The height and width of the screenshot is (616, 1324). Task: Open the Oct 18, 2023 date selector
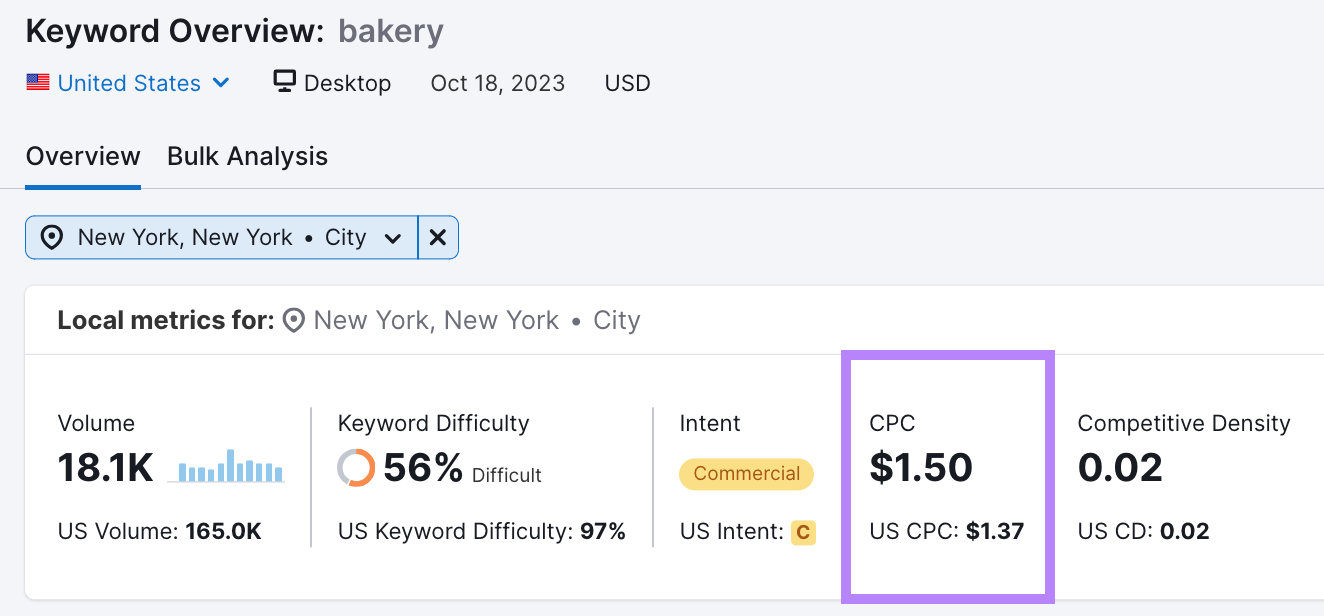point(497,83)
